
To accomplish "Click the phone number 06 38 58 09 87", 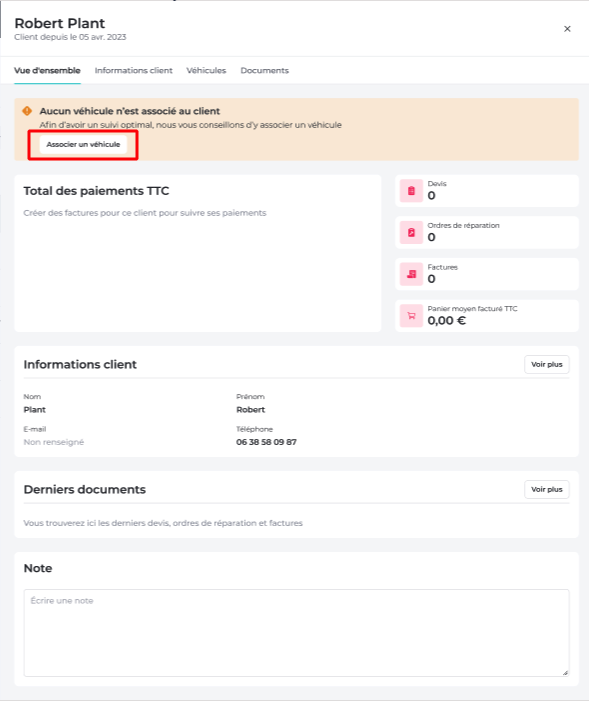I will click(266, 442).
